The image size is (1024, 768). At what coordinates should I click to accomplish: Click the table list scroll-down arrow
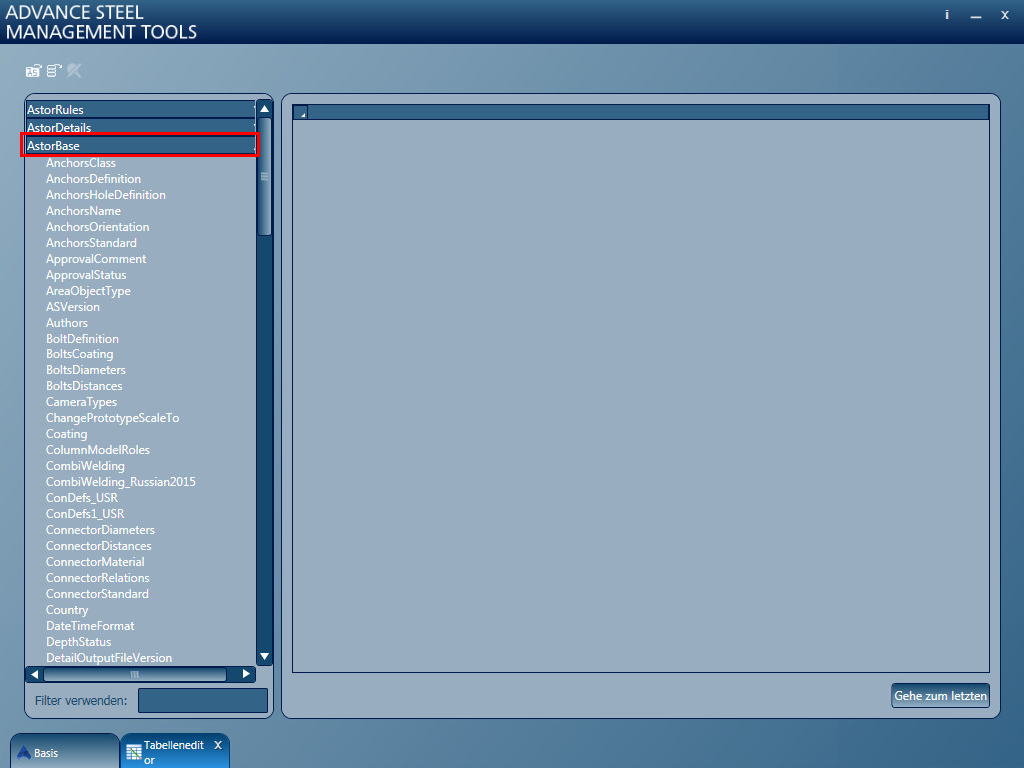[264, 656]
